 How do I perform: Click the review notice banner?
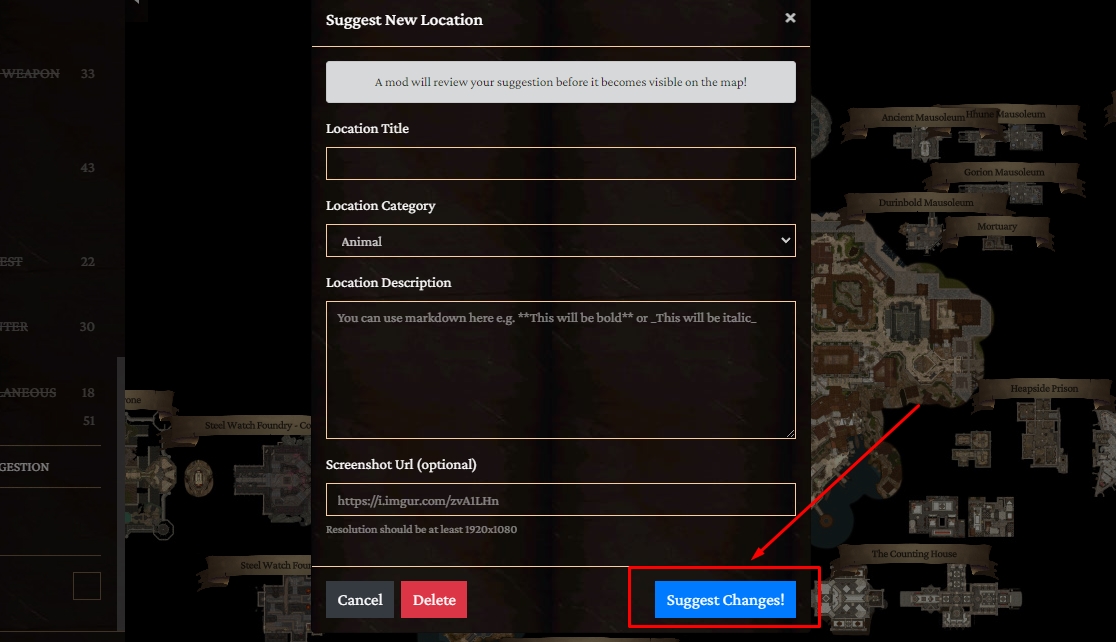tap(561, 82)
